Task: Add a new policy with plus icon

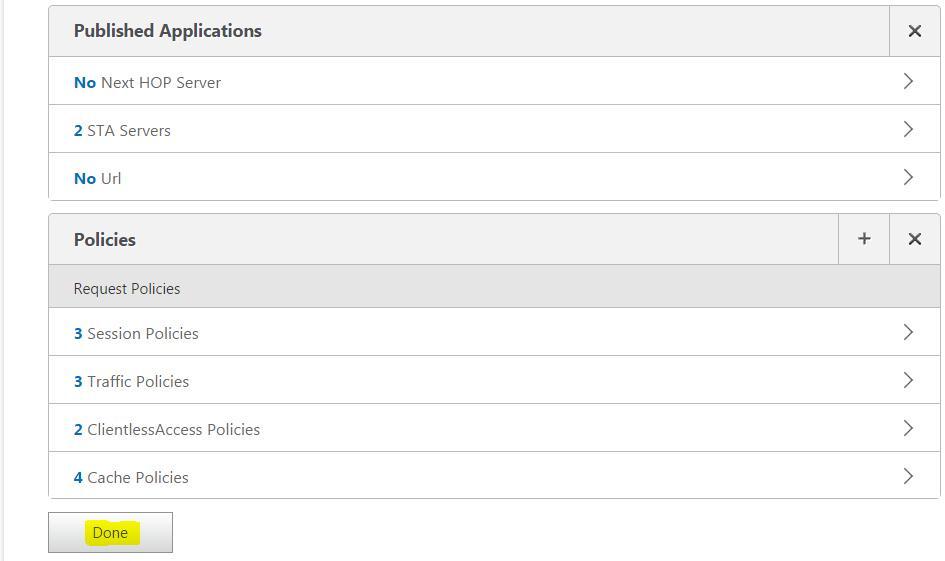Action: pyautogui.click(x=864, y=239)
